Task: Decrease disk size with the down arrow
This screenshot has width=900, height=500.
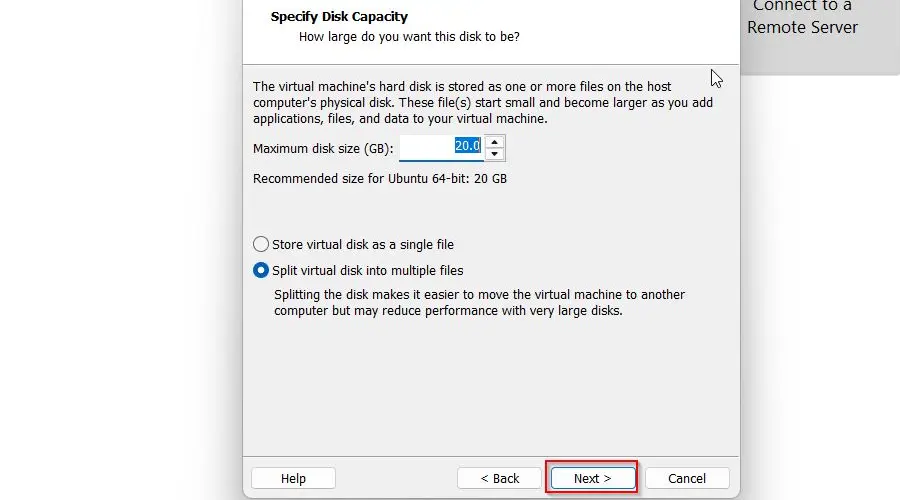Action: click(x=495, y=154)
